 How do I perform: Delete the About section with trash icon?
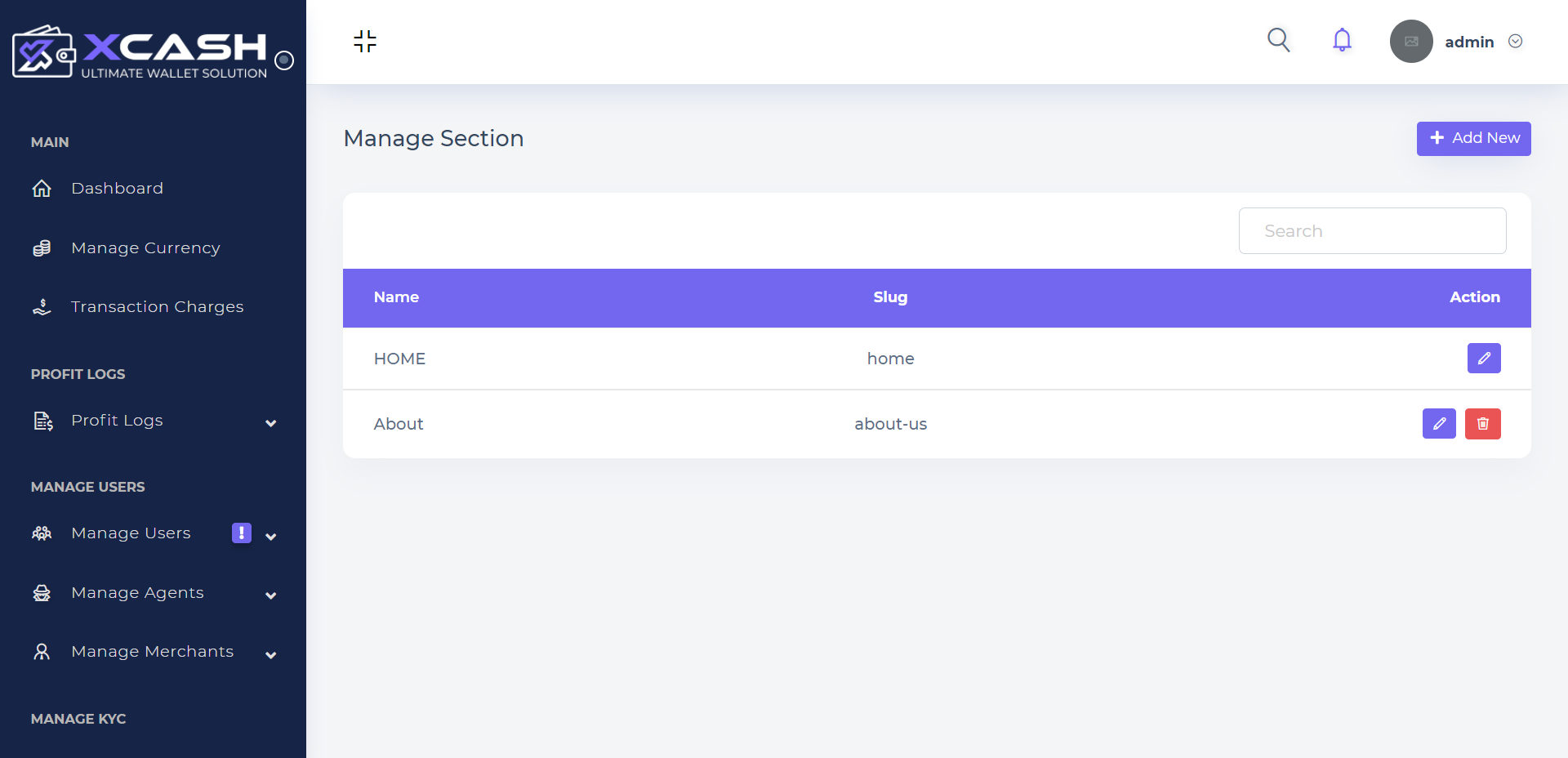coord(1483,423)
